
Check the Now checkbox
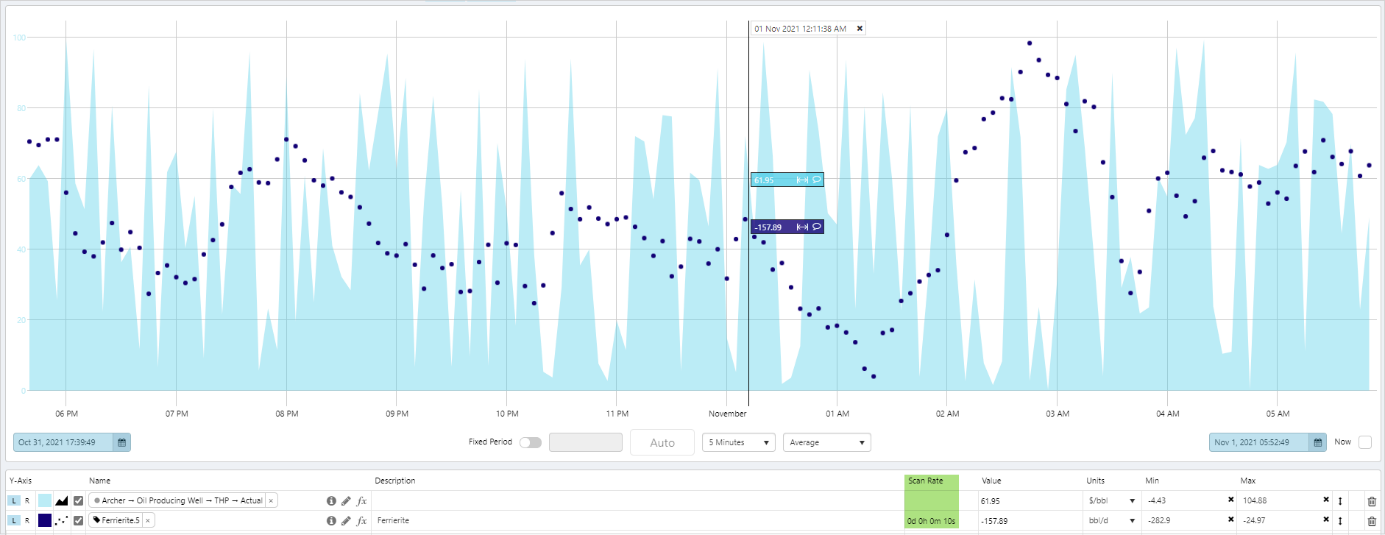(1365, 442)
